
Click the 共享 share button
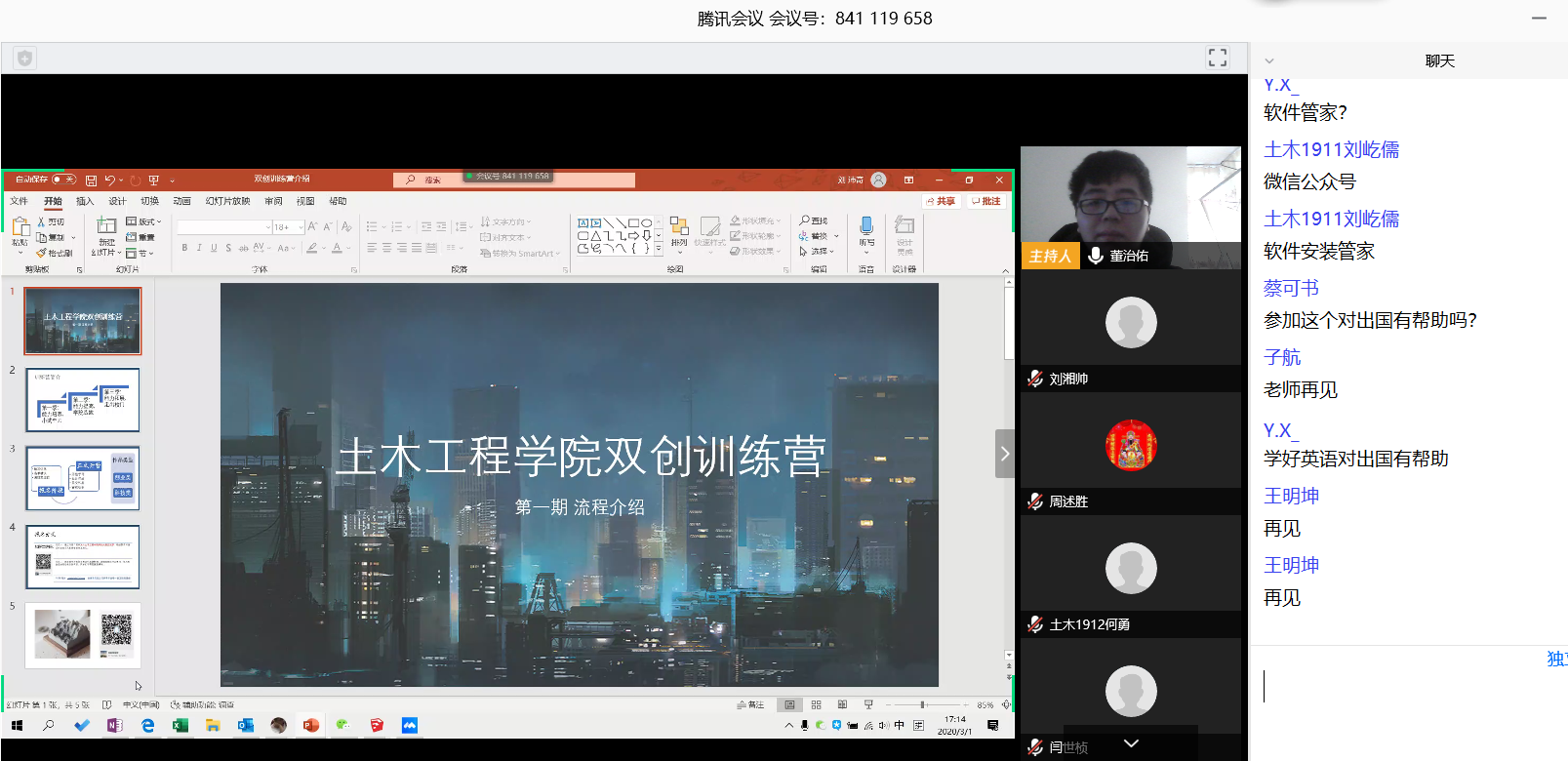click(x=942, y=202)
